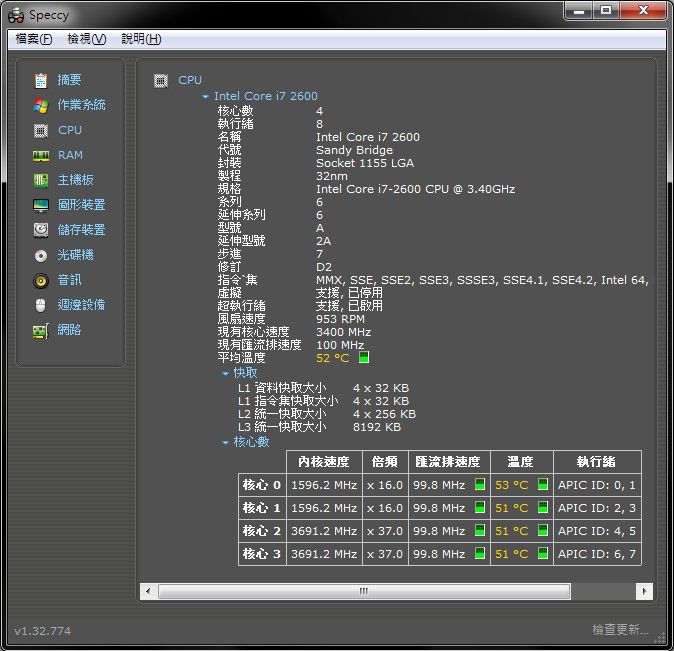This screenshot has height=651, width=674.
Task: Open the 音訊 audio speaker icon
Action: point(41,280)
